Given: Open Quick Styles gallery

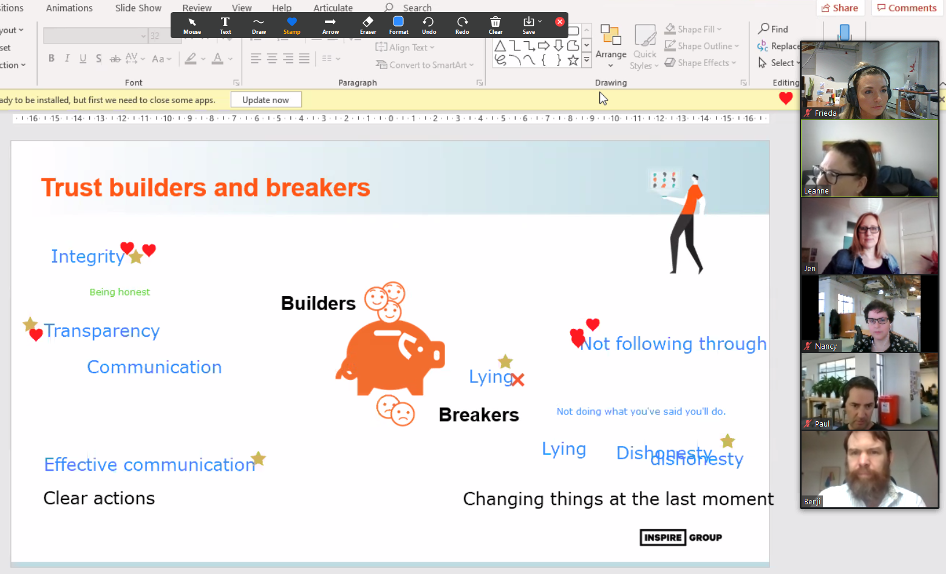Looking at the screenshot, I should [x=644, y=47].
